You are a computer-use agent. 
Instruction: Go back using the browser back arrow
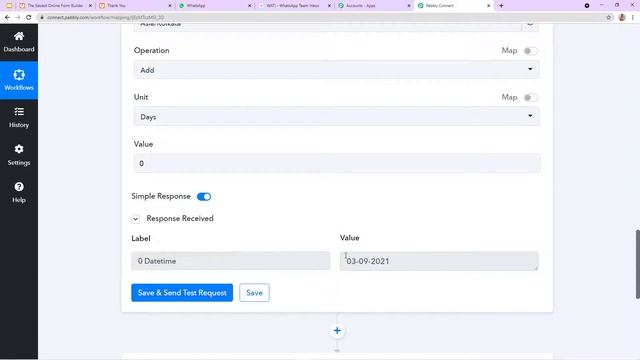click(x=7, y=18)
